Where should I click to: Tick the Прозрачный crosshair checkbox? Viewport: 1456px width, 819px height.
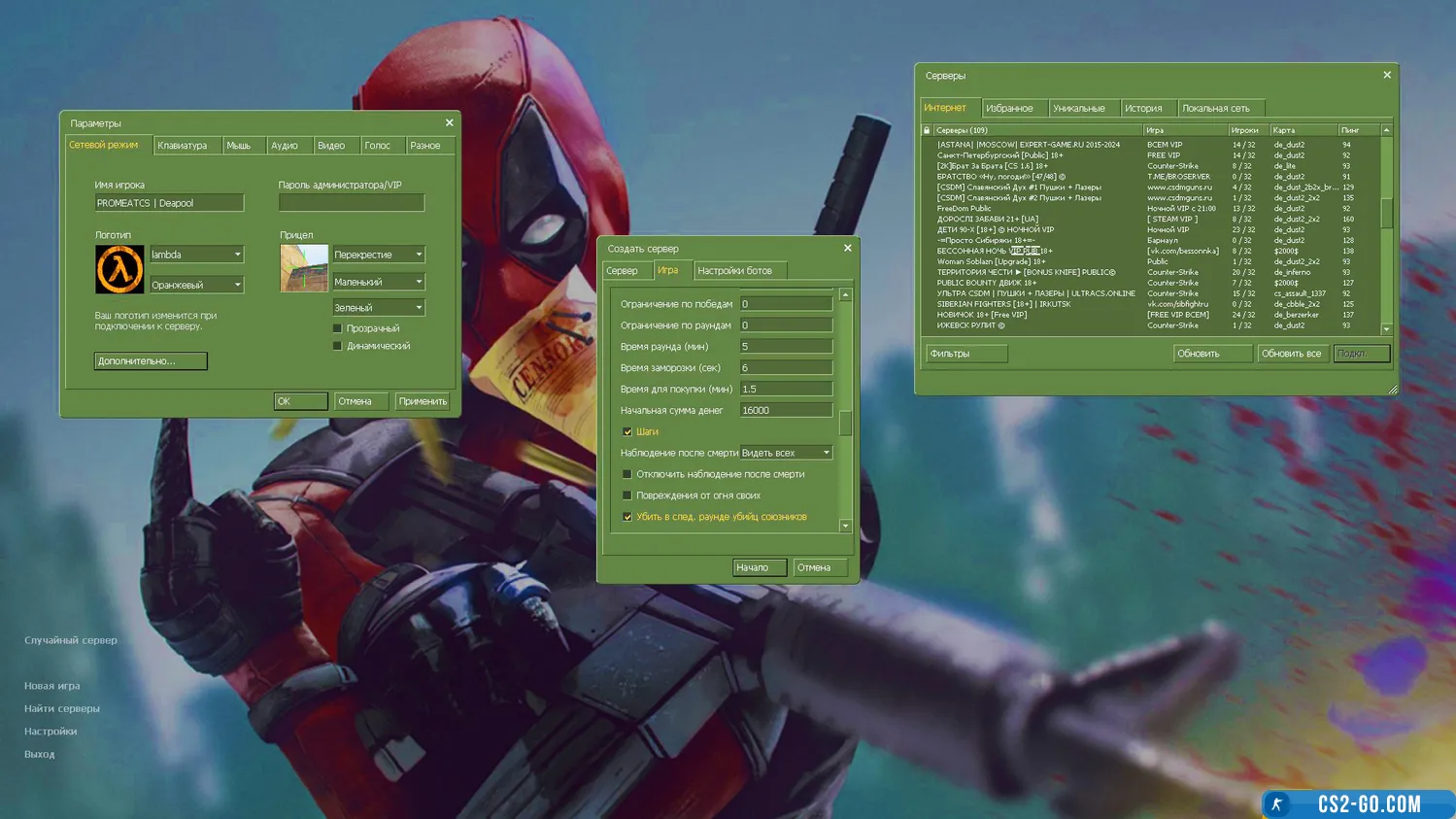(x=338, y=328)
